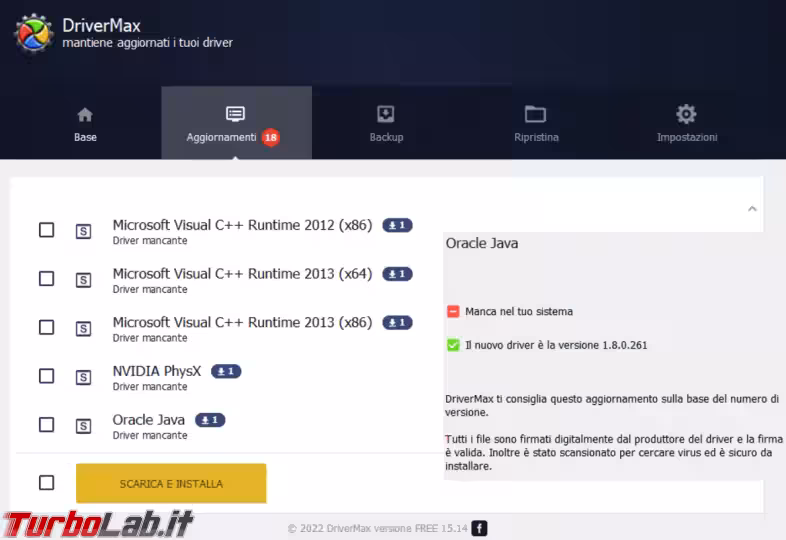Click the DriverMax logo icon

34,33
